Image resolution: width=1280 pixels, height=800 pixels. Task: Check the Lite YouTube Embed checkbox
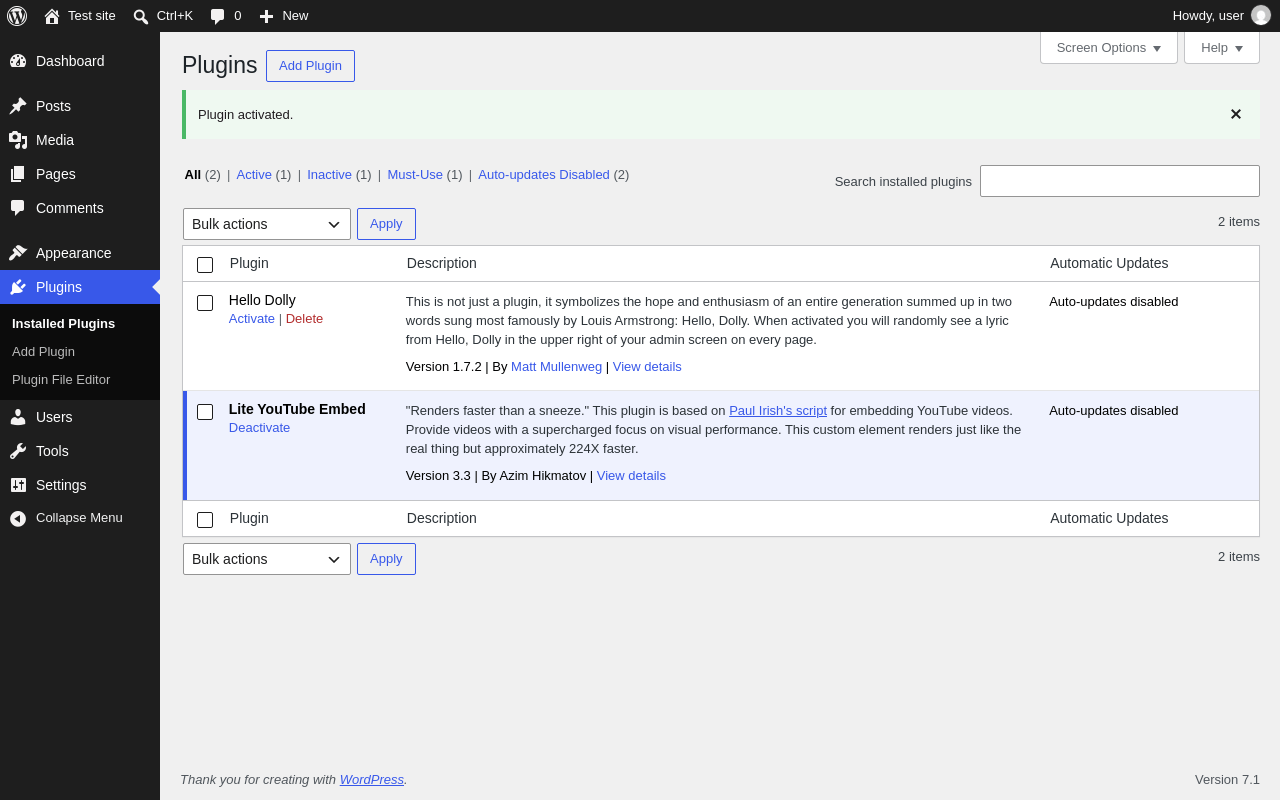pos(205,412)
